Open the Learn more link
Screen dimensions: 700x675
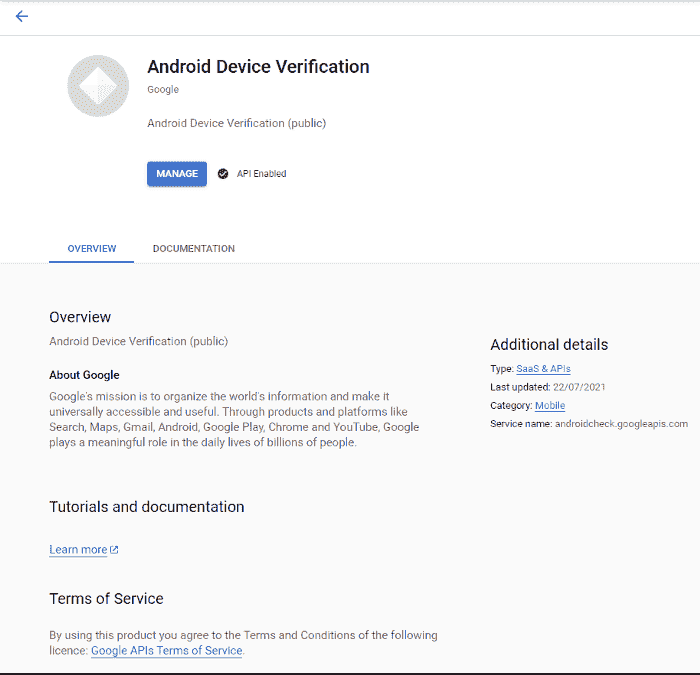click(78, 550)
